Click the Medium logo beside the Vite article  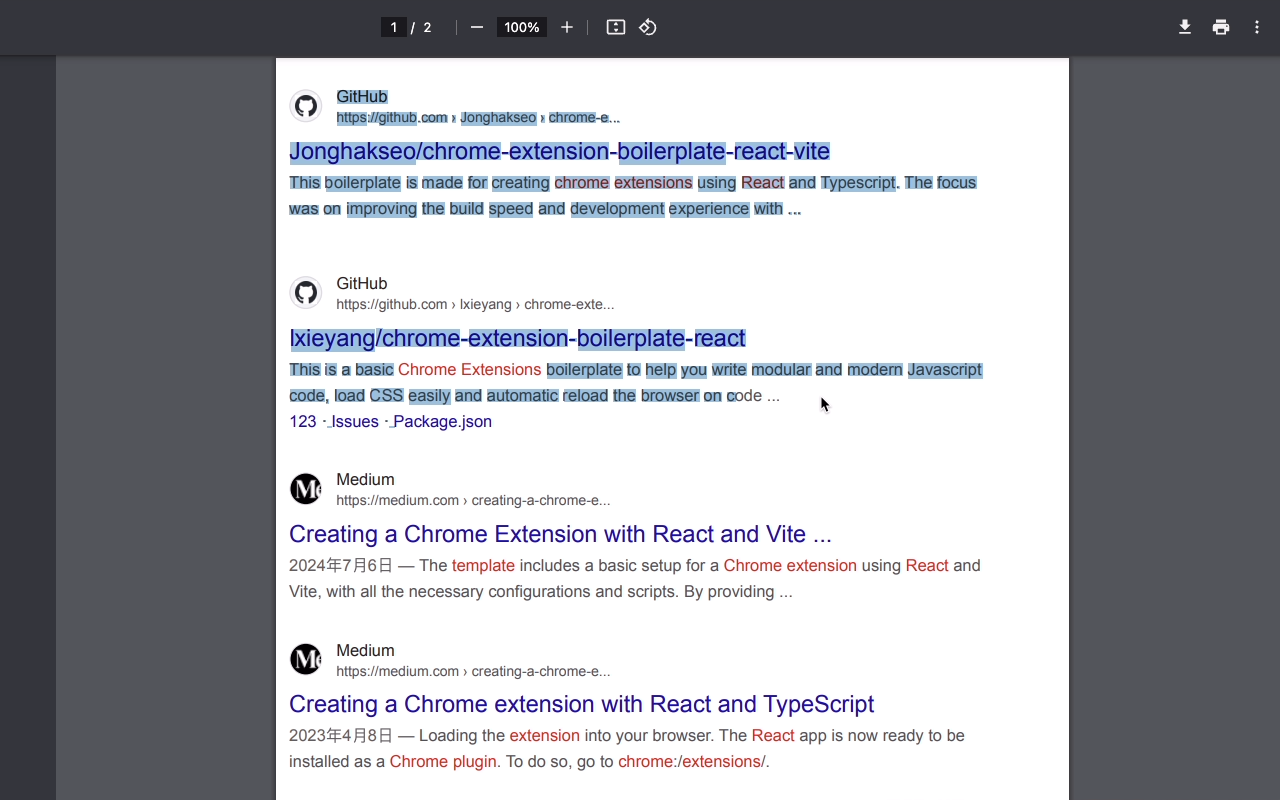coord(305,488)
